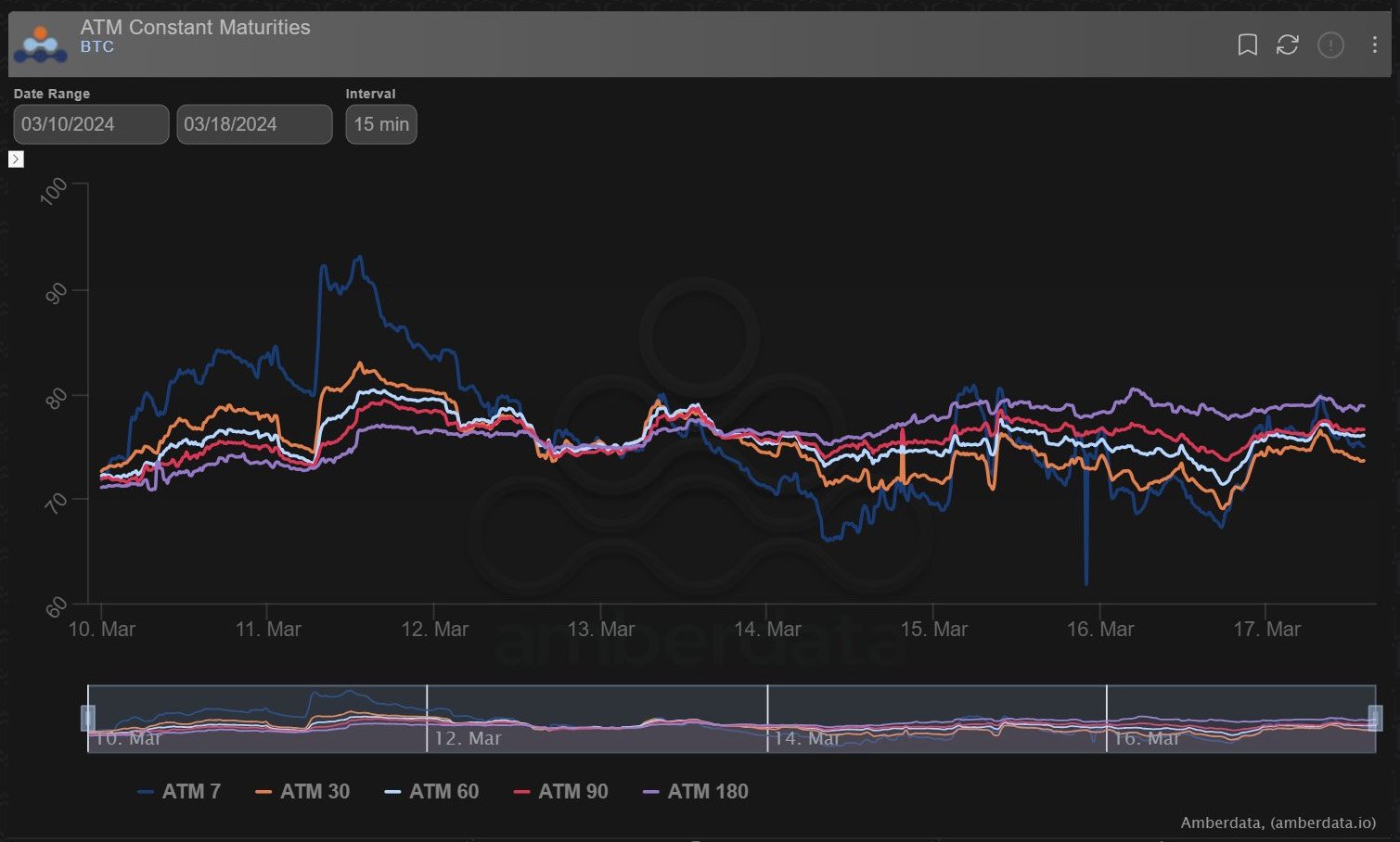Open end date 03/18/2024 picker

(x=254, y=124)
